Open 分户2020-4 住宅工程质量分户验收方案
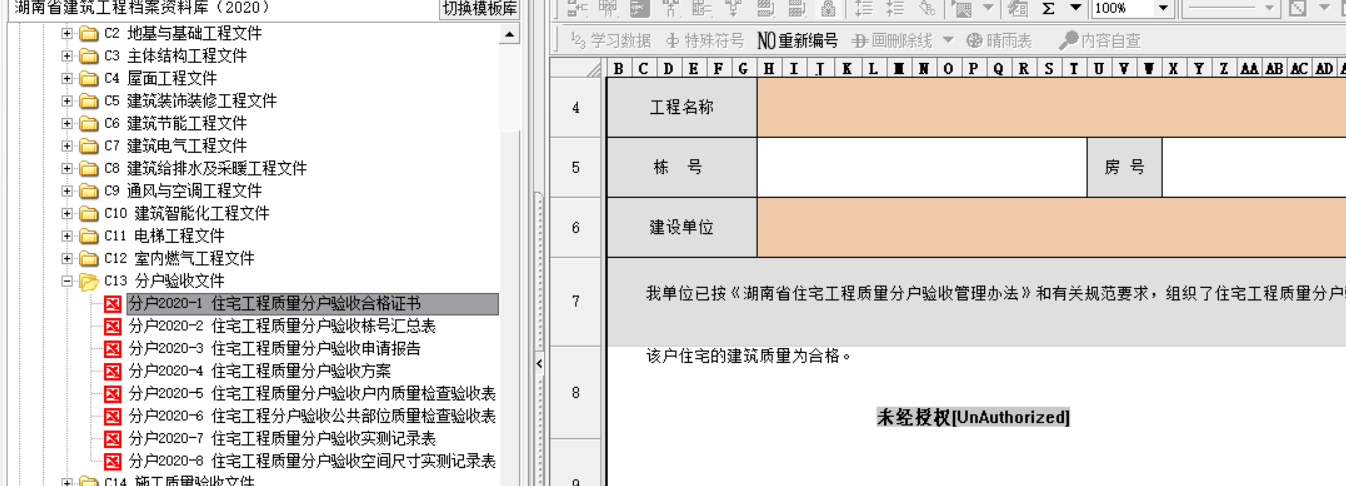 tap(259, 371)
